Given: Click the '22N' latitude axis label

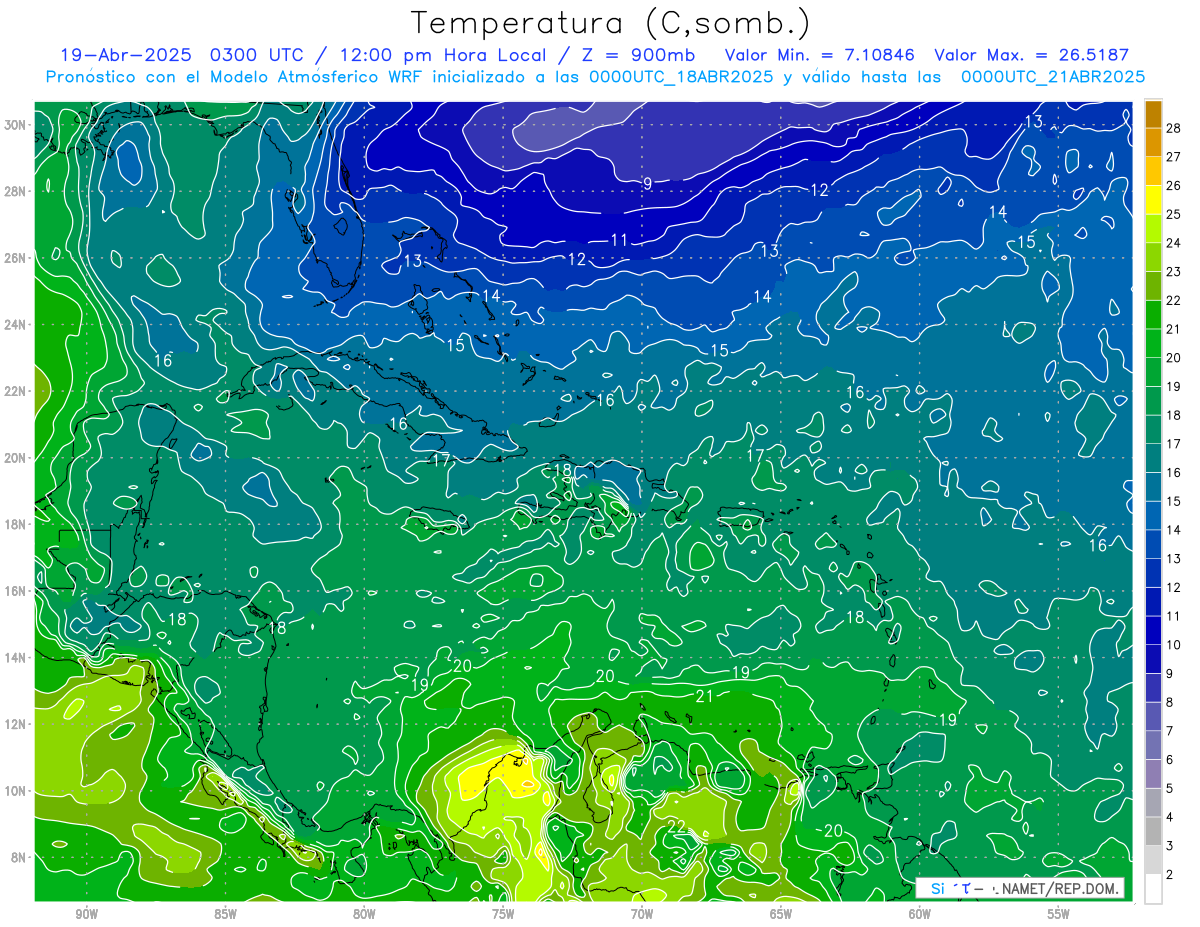Looking at the screenshot, I should 16,391.
